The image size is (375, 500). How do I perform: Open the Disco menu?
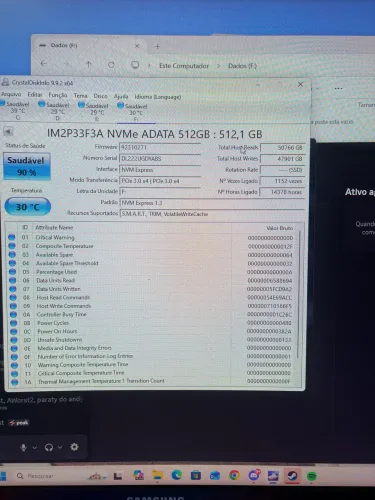coord(100,96)
